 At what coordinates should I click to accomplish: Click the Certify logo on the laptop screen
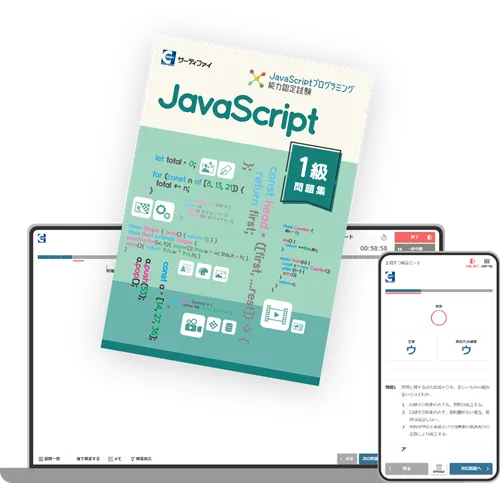[x=42, y=238]
